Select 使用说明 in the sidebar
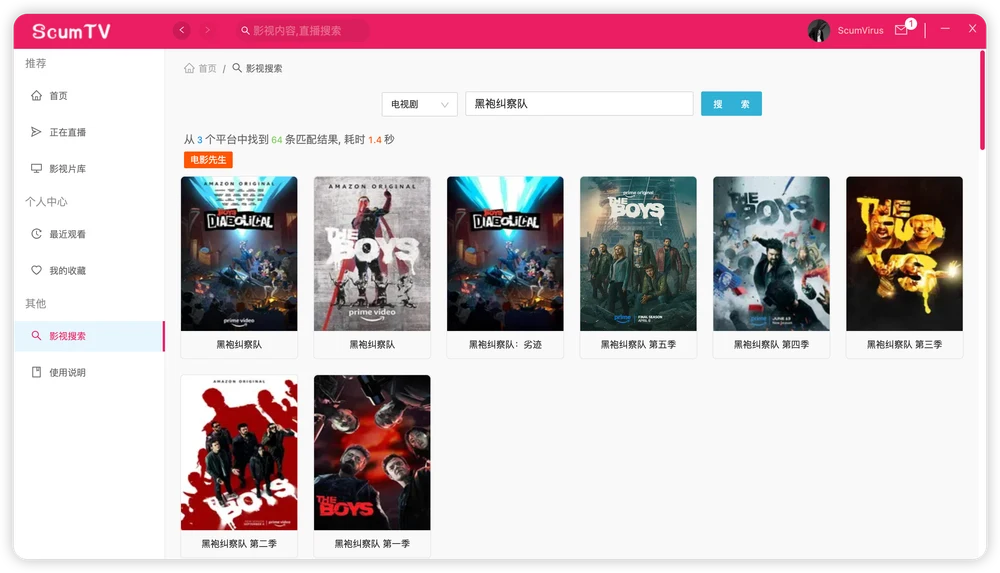The width and height of the screenshot is (1000, 573). tap(89, 372)
